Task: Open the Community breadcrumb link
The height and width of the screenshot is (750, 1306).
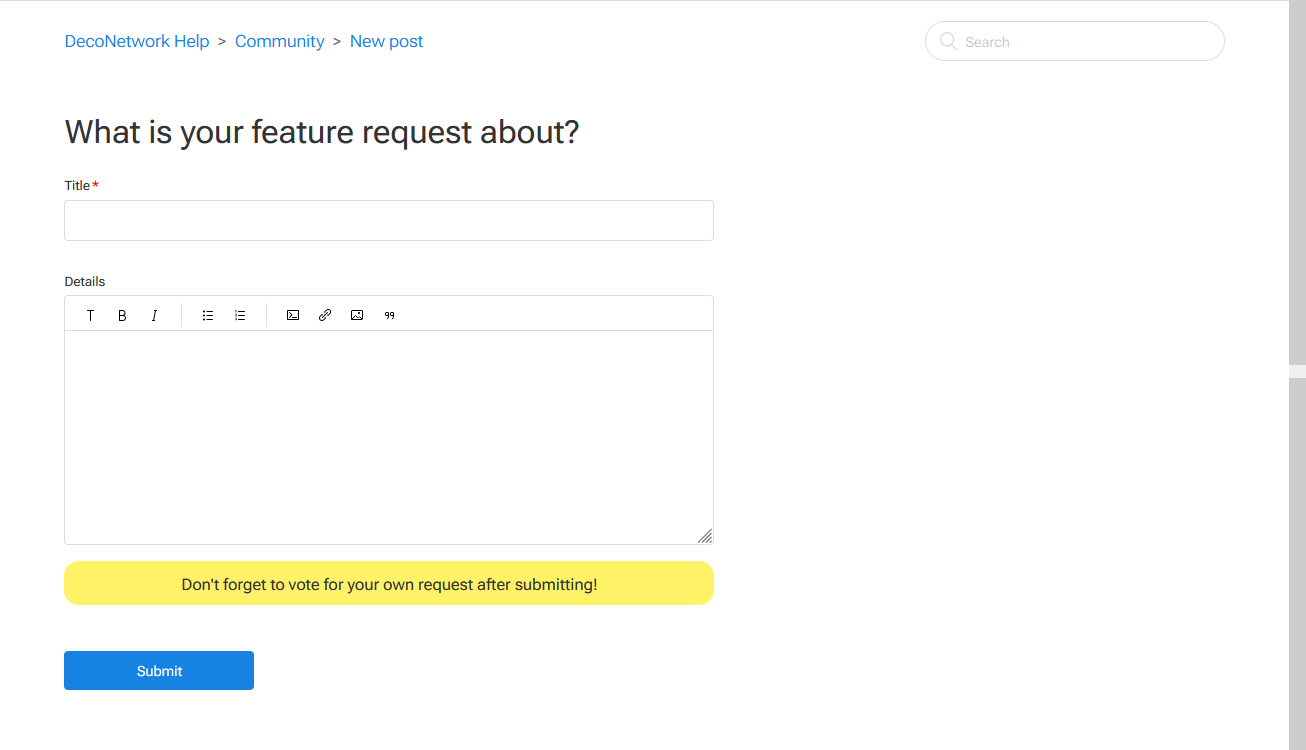Action: (280, 41)
